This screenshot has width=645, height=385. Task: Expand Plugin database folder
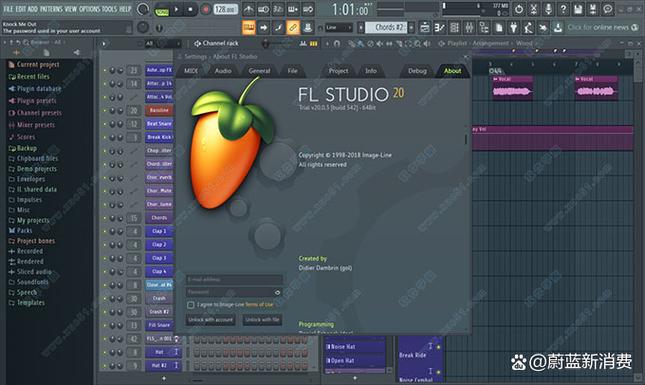[35, 88]
